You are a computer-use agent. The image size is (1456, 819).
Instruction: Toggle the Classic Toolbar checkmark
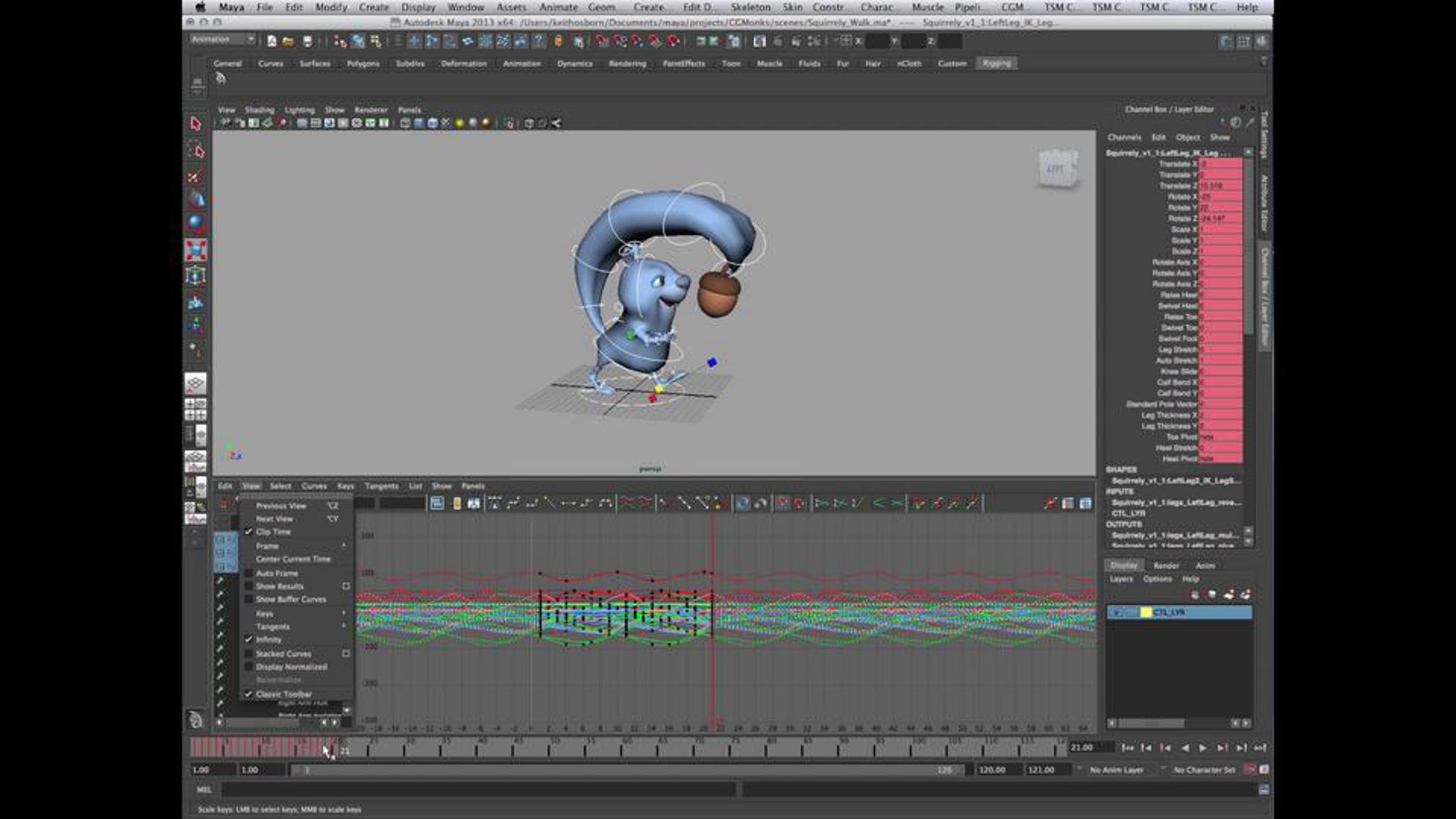pyautogui.click(x=248, y=693)
